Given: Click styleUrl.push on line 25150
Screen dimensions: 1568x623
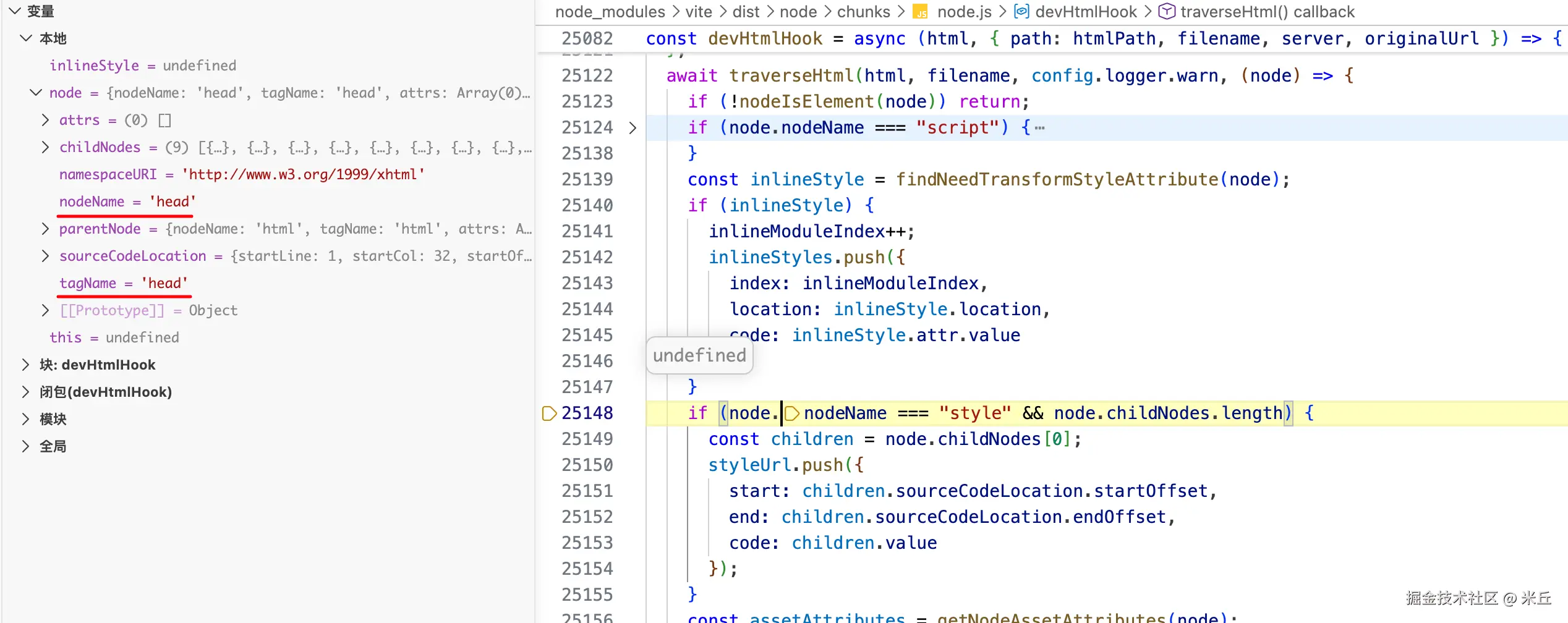Looking at the screenshot, I should click(776, 465).
